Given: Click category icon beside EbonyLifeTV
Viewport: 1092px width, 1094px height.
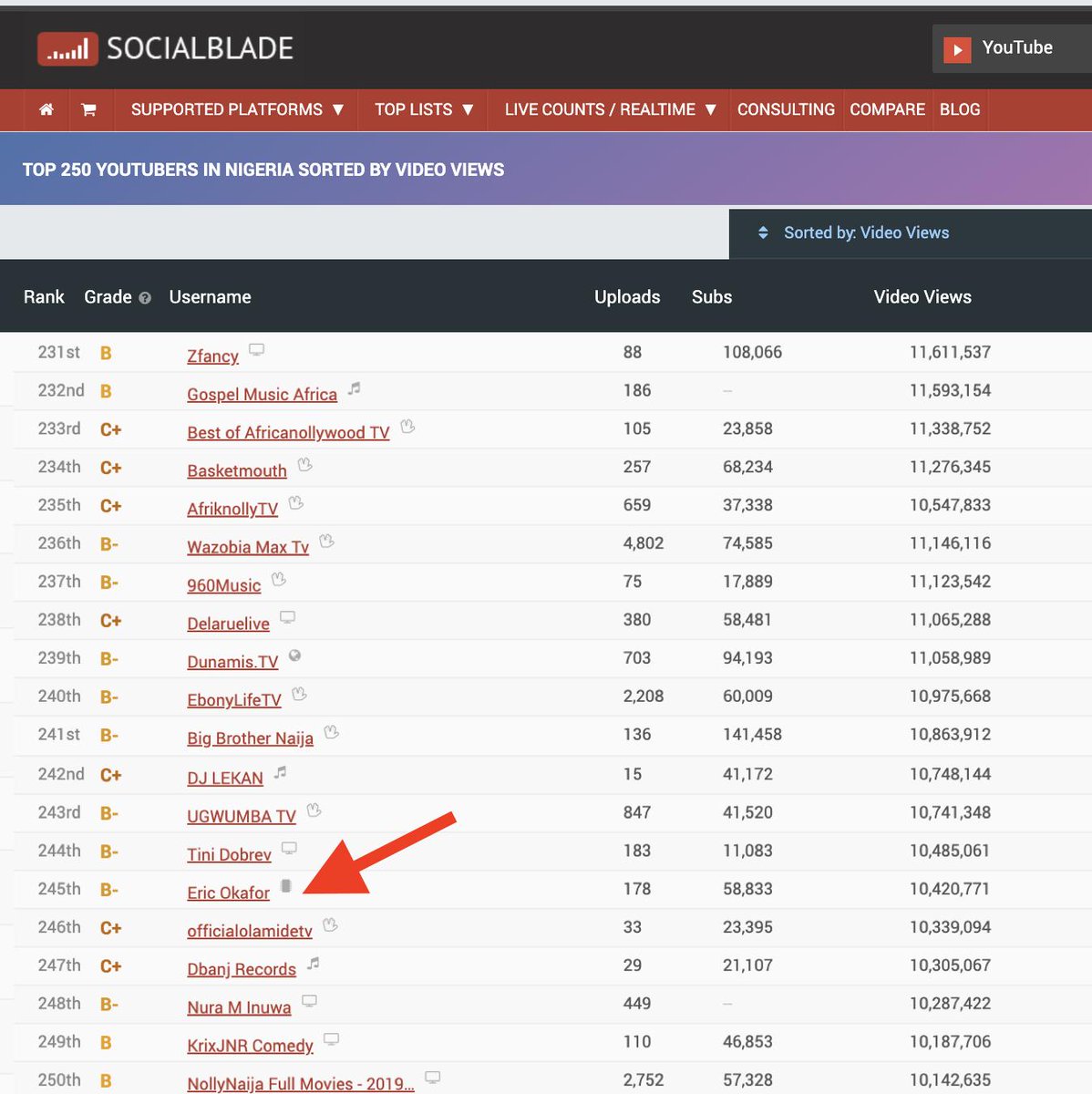Looking at the screenshot, I should (x=299, y=694).
